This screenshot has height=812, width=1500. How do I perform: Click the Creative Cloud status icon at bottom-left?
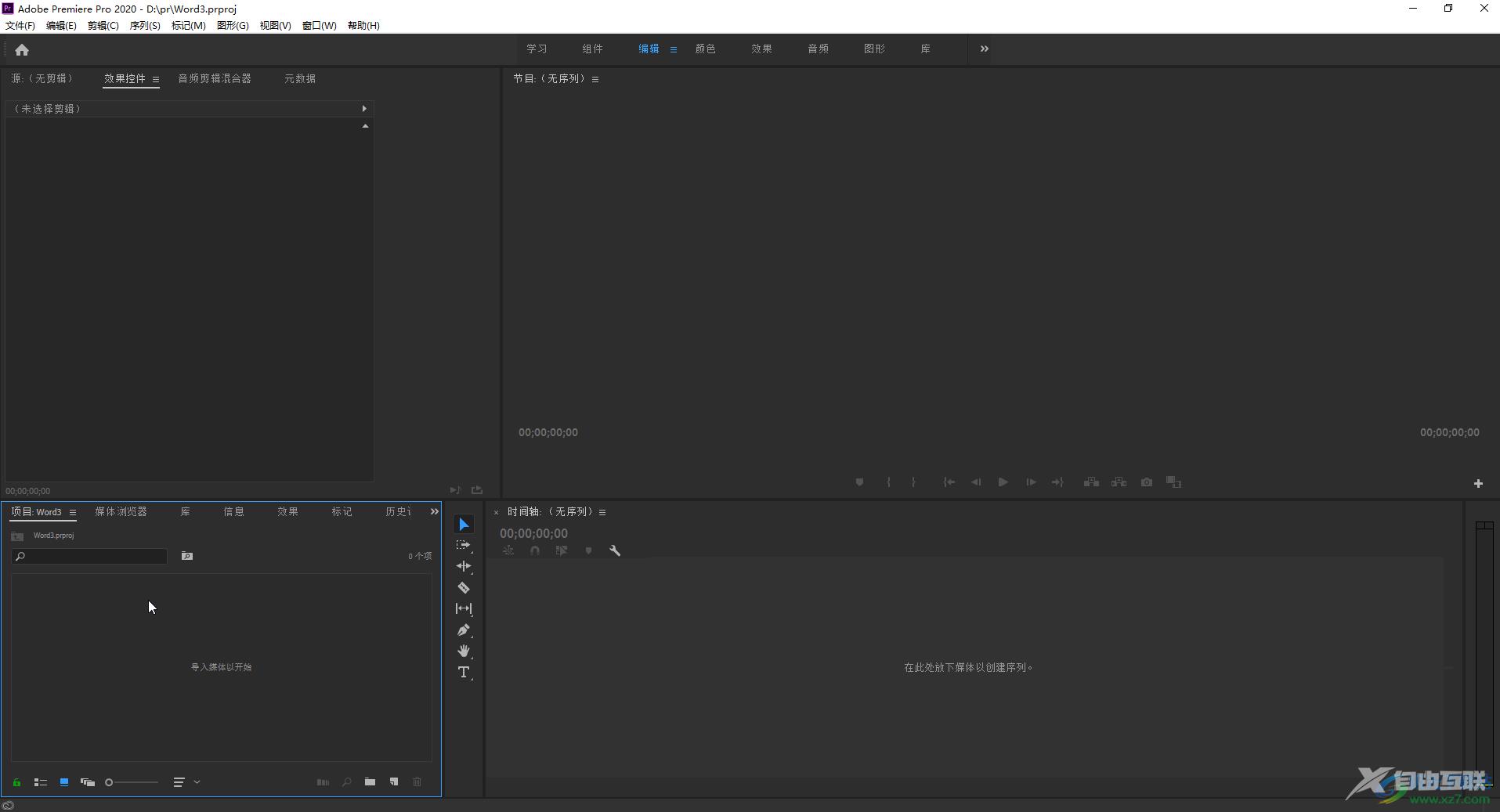pyautogui.click(x=8, y=805)
